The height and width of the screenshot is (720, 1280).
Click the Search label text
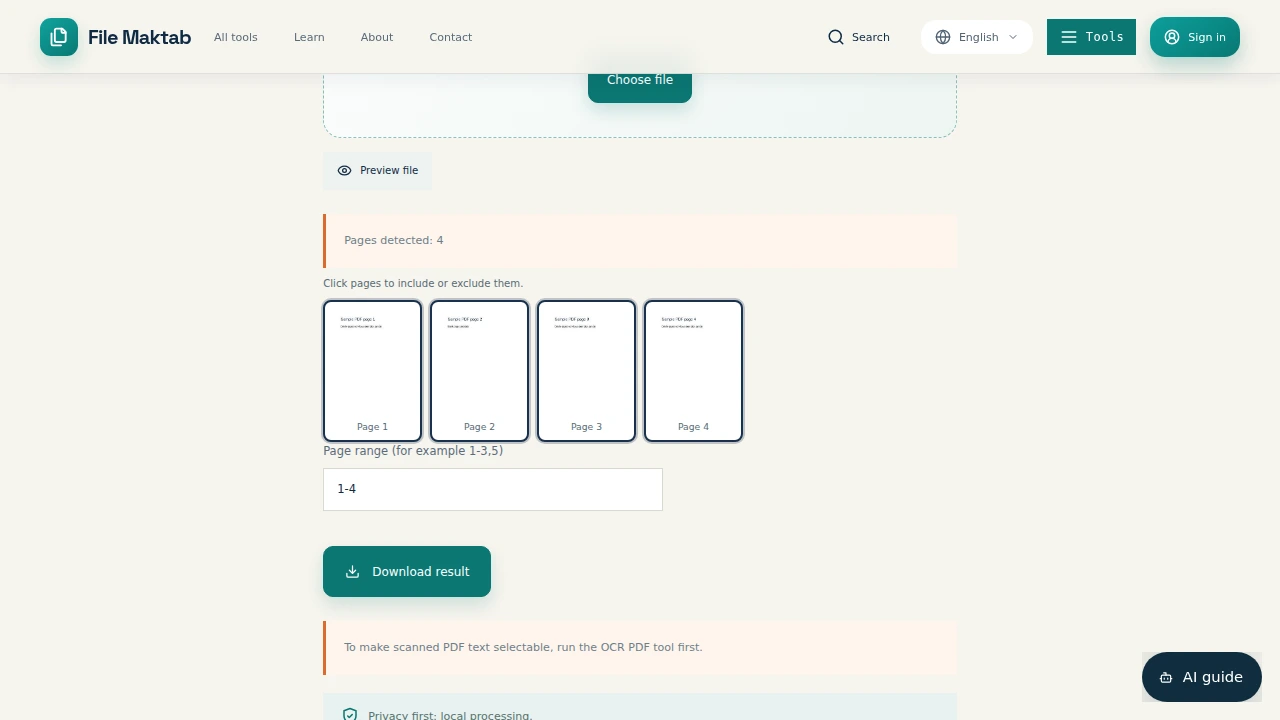click(x=871, y=37)
